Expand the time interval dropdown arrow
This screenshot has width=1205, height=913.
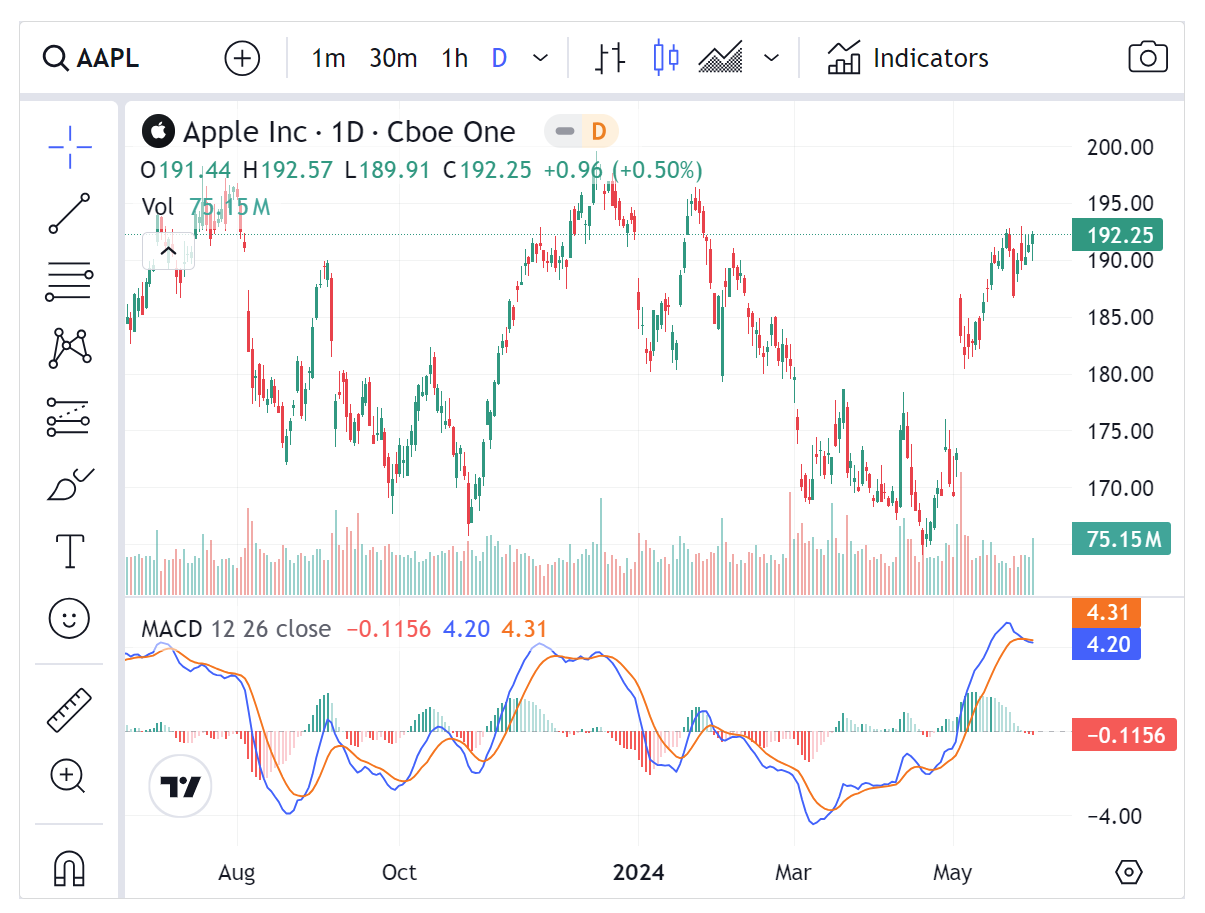click(x=540, y=58)
